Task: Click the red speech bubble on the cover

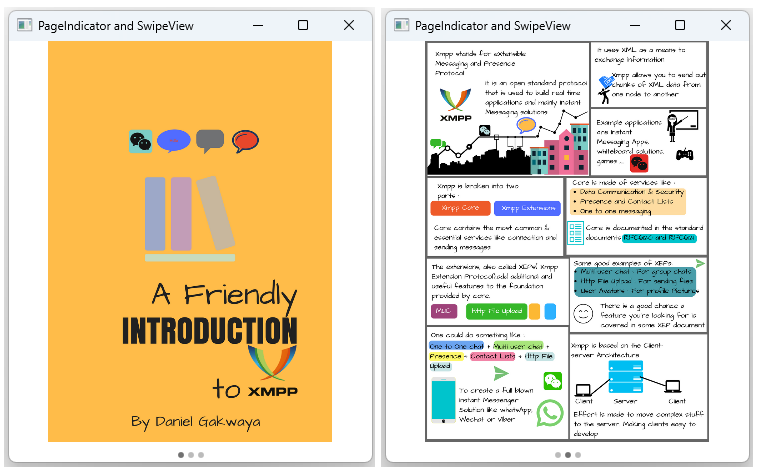Action: 245,141
